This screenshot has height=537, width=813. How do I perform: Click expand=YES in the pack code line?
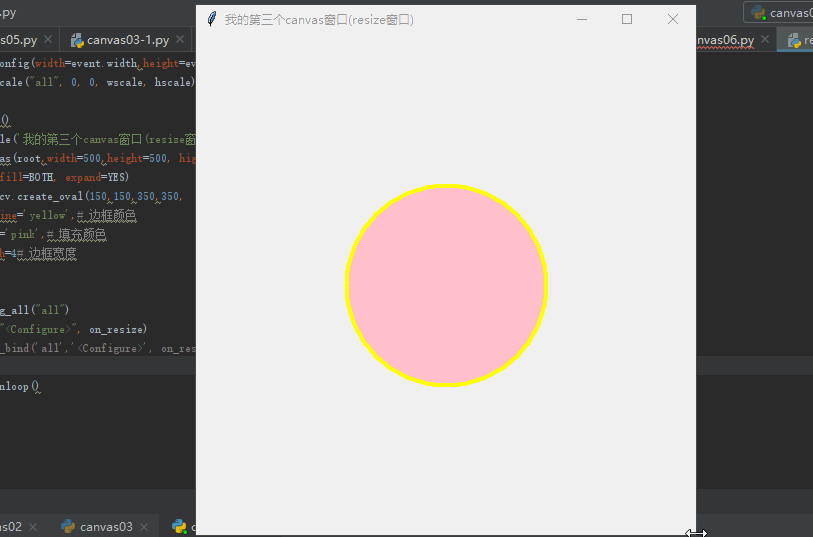(96, 177)
